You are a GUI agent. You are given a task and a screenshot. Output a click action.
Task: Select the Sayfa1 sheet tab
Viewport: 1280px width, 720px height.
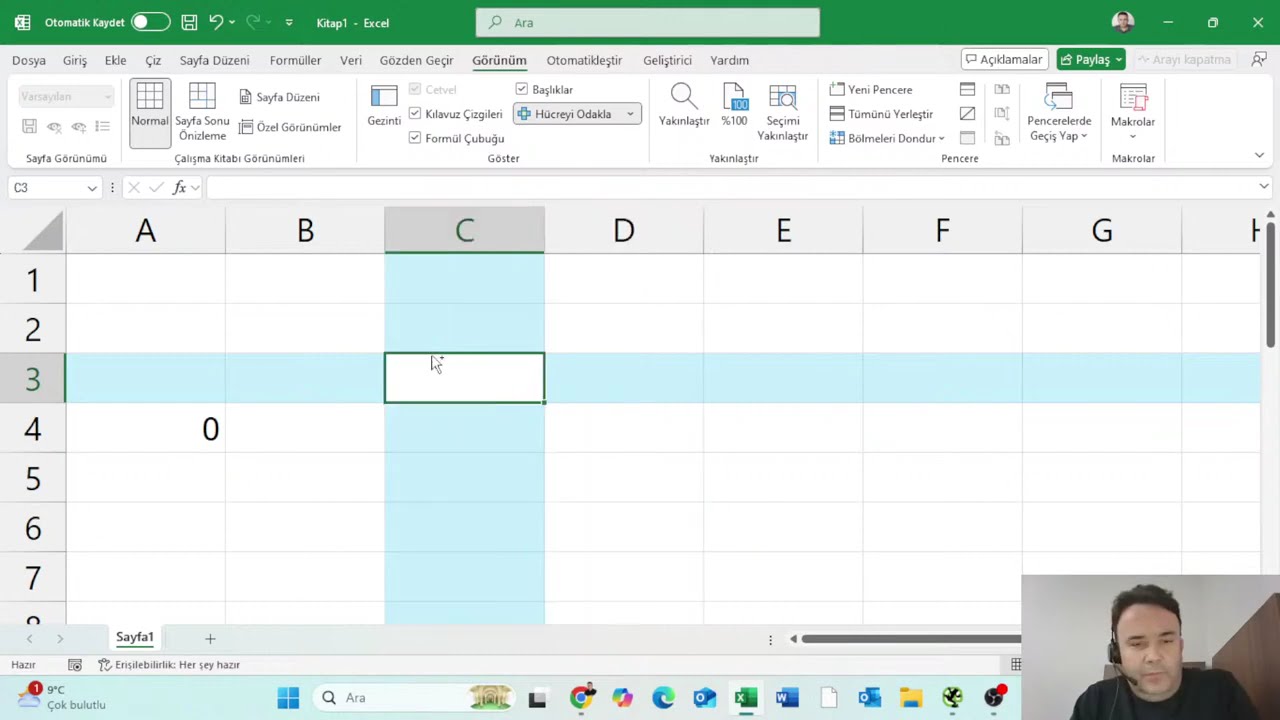(x=135, y=637)
